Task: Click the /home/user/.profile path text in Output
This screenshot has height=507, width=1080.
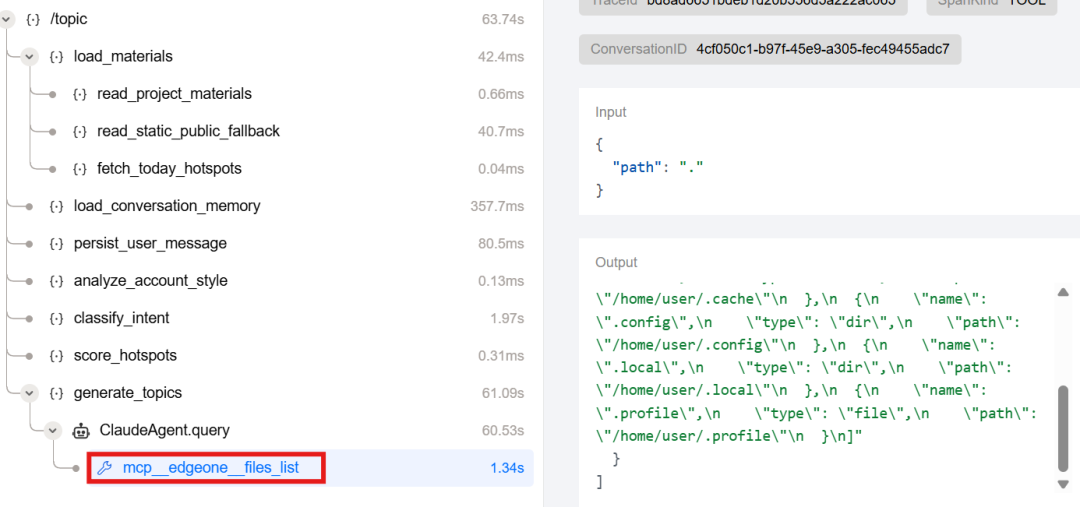Action: tap(689, 435)
